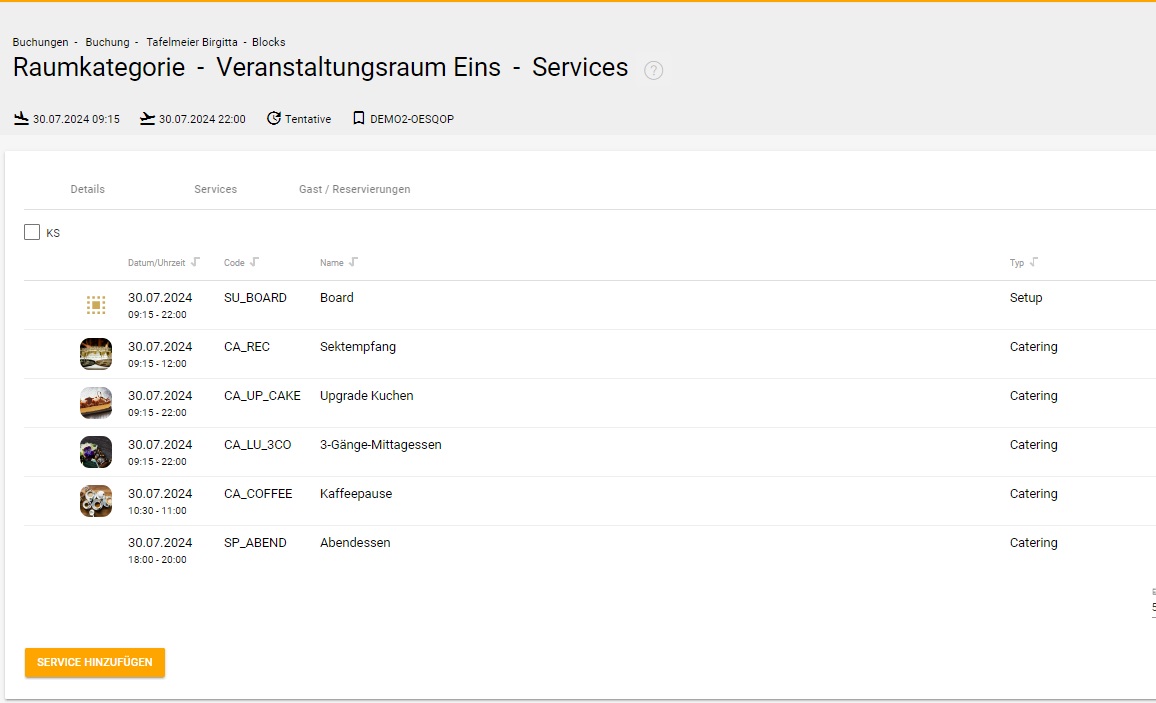Click the Kaffeepause service name

356,494
